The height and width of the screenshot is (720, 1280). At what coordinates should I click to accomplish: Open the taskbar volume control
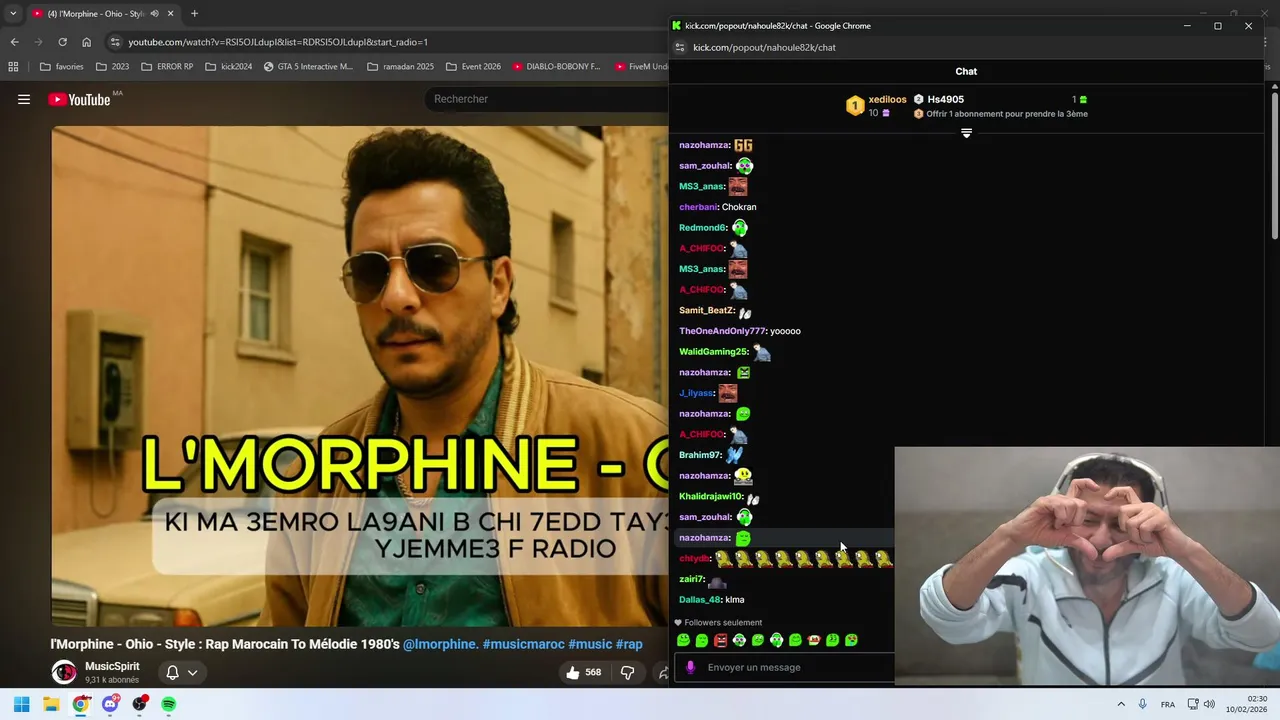tap(1209, 704)
